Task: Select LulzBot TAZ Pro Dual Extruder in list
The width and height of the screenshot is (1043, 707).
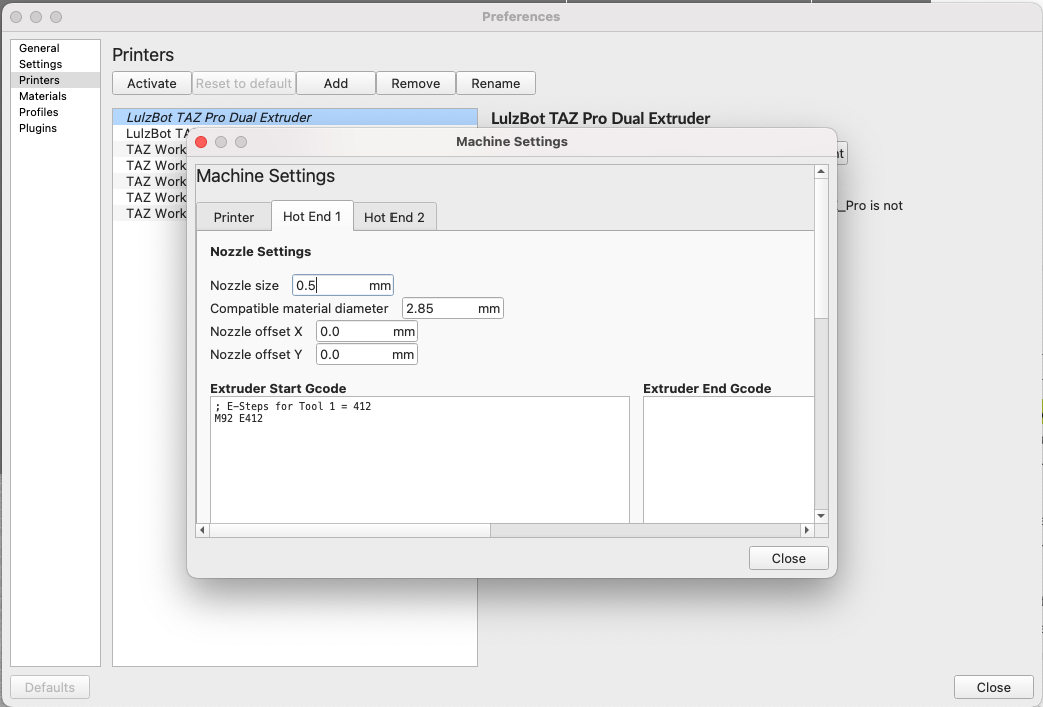Action: [295, 117]
